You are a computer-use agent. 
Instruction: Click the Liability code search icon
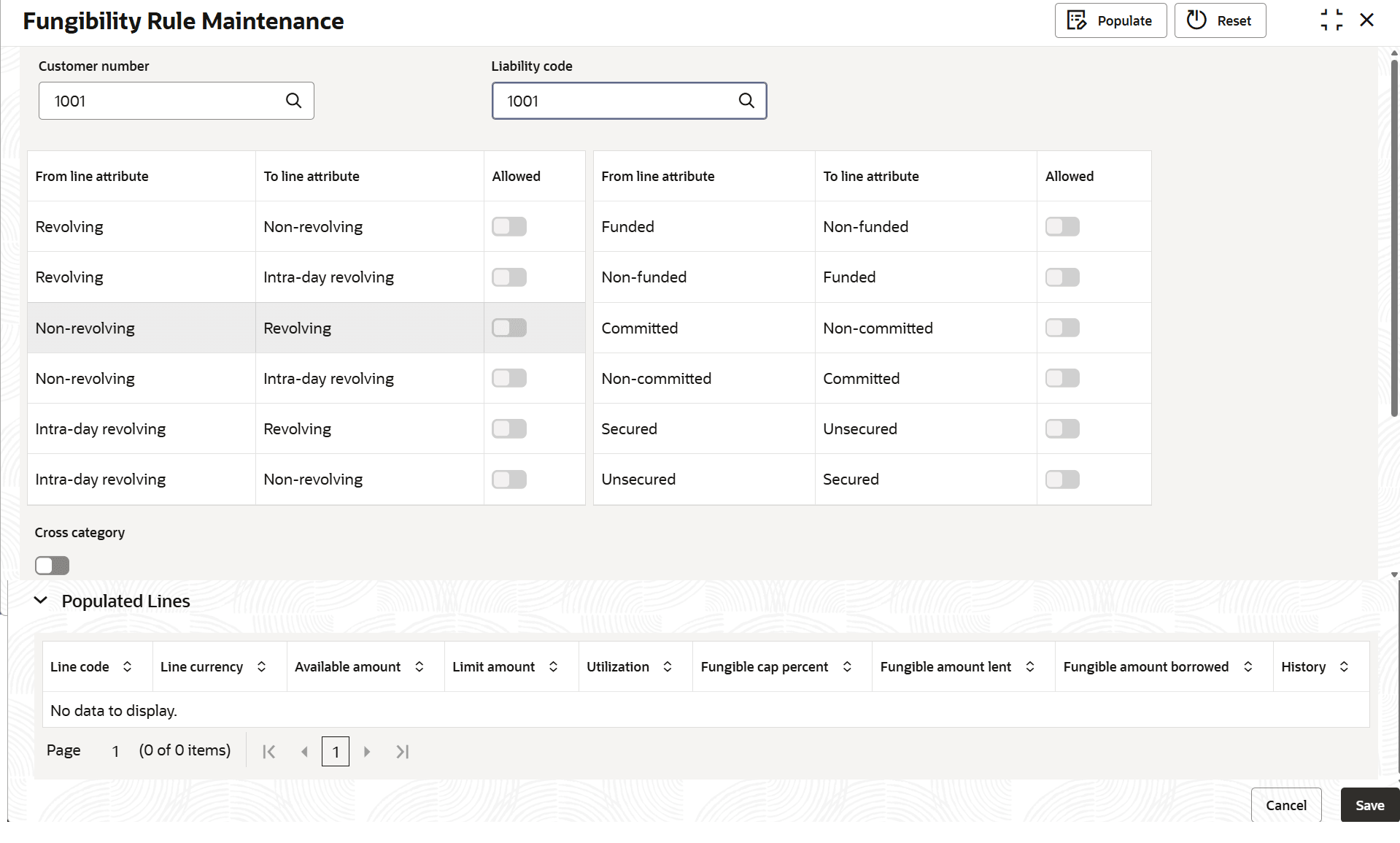tap(746, 101)
